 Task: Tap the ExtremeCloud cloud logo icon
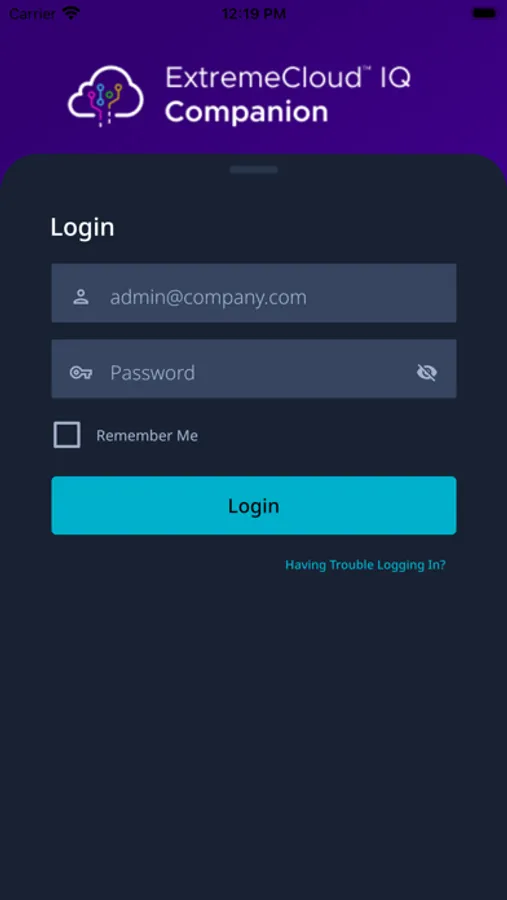[106, 96]
